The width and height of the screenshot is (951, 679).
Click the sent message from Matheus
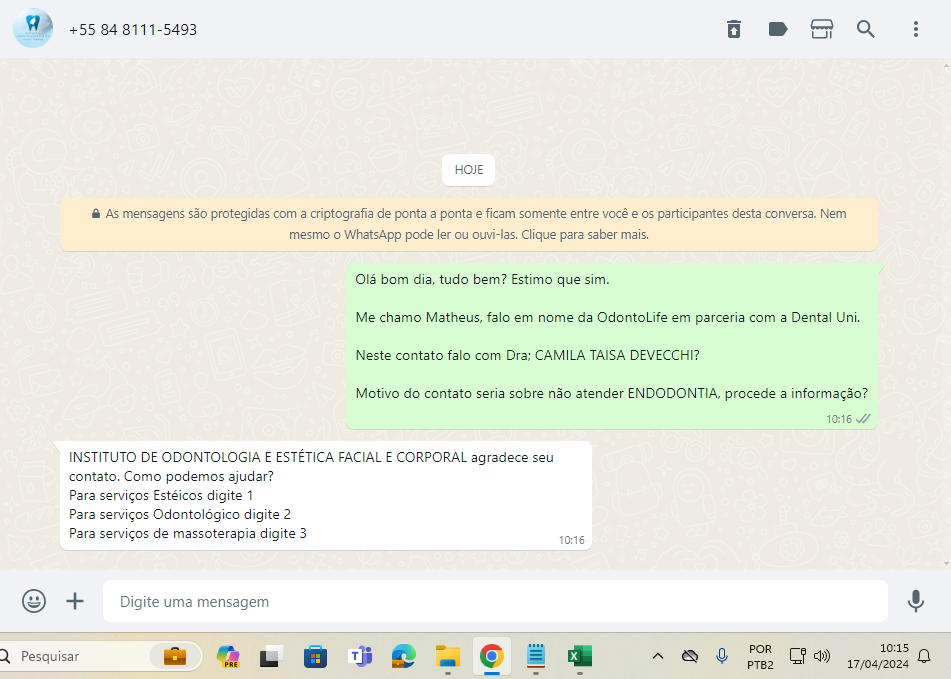[611, 346]
